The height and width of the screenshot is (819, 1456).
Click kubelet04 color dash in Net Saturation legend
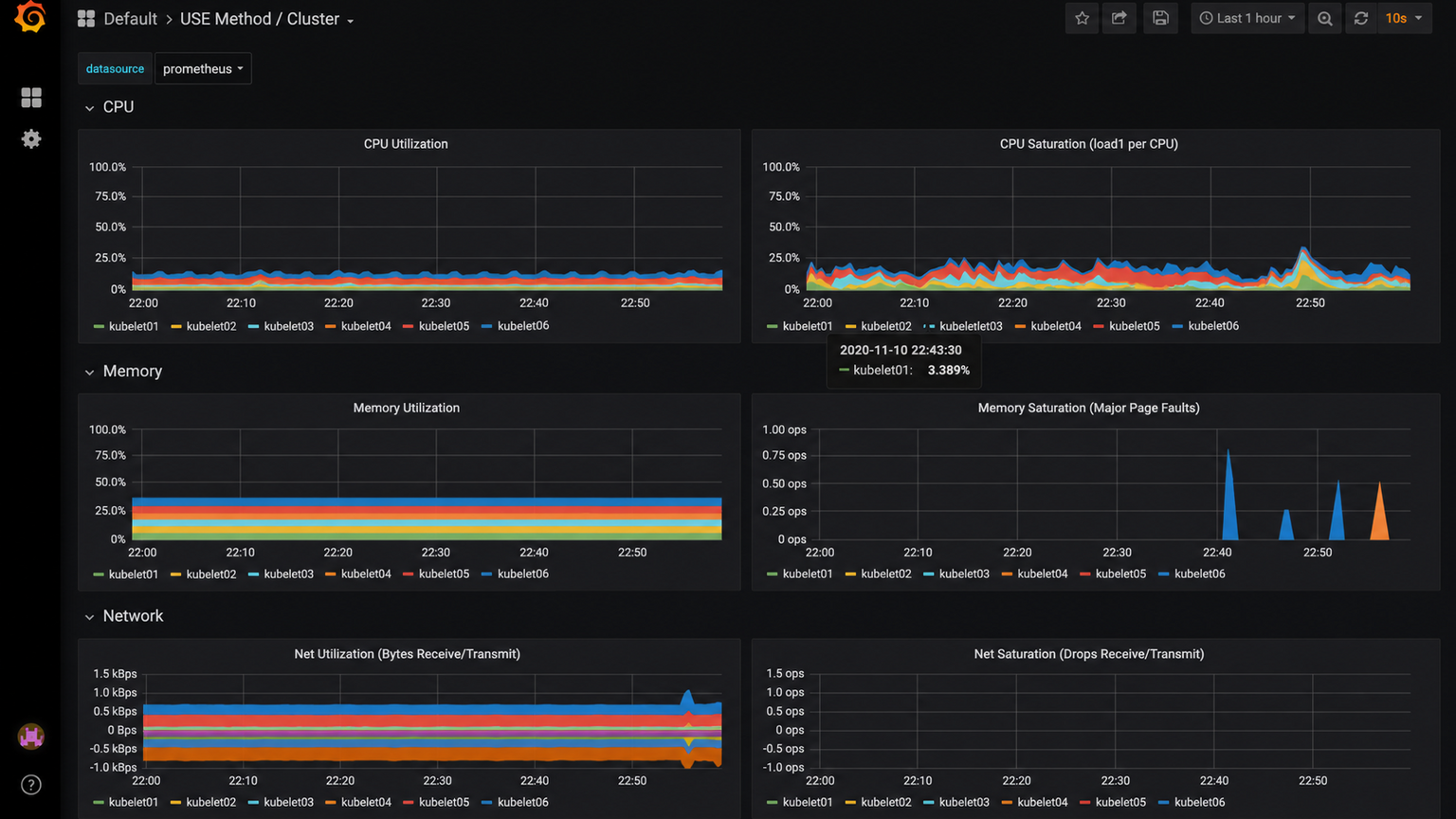1007,804
